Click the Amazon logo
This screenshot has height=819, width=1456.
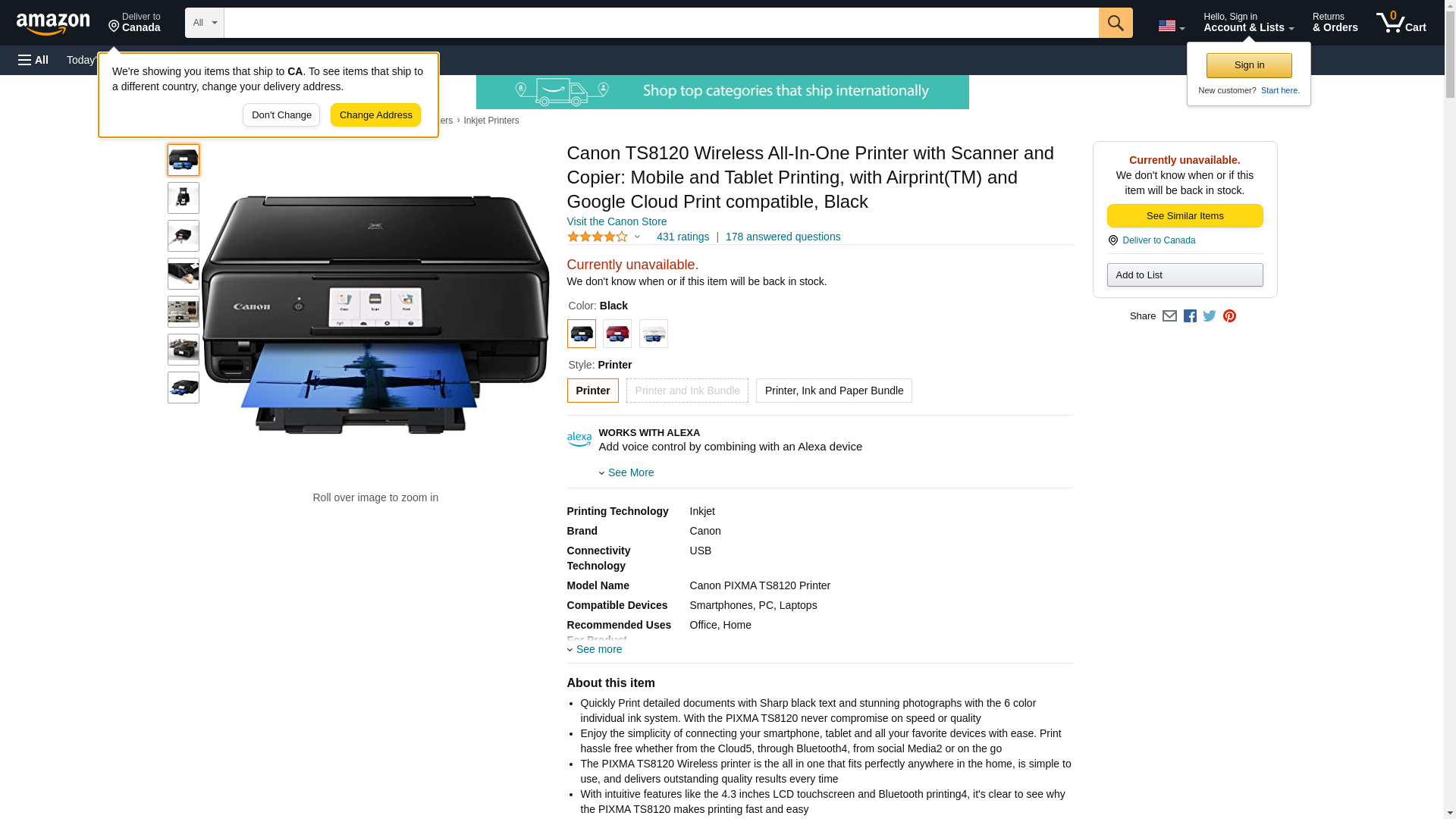(53, 24)
